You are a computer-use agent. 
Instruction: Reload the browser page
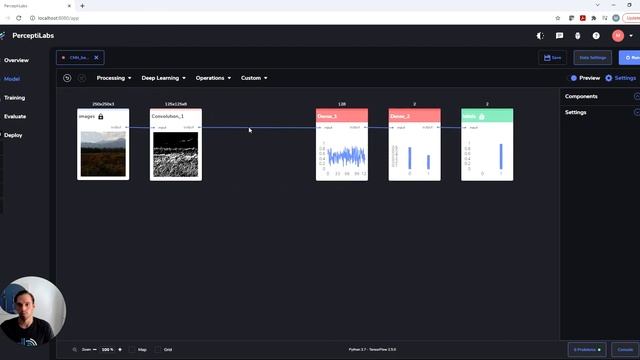[19, 18]
